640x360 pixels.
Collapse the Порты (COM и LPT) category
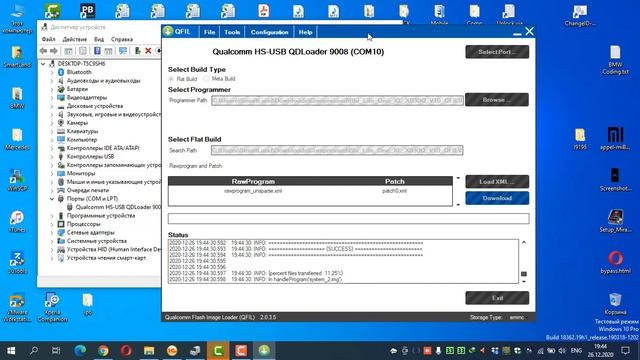52,199
